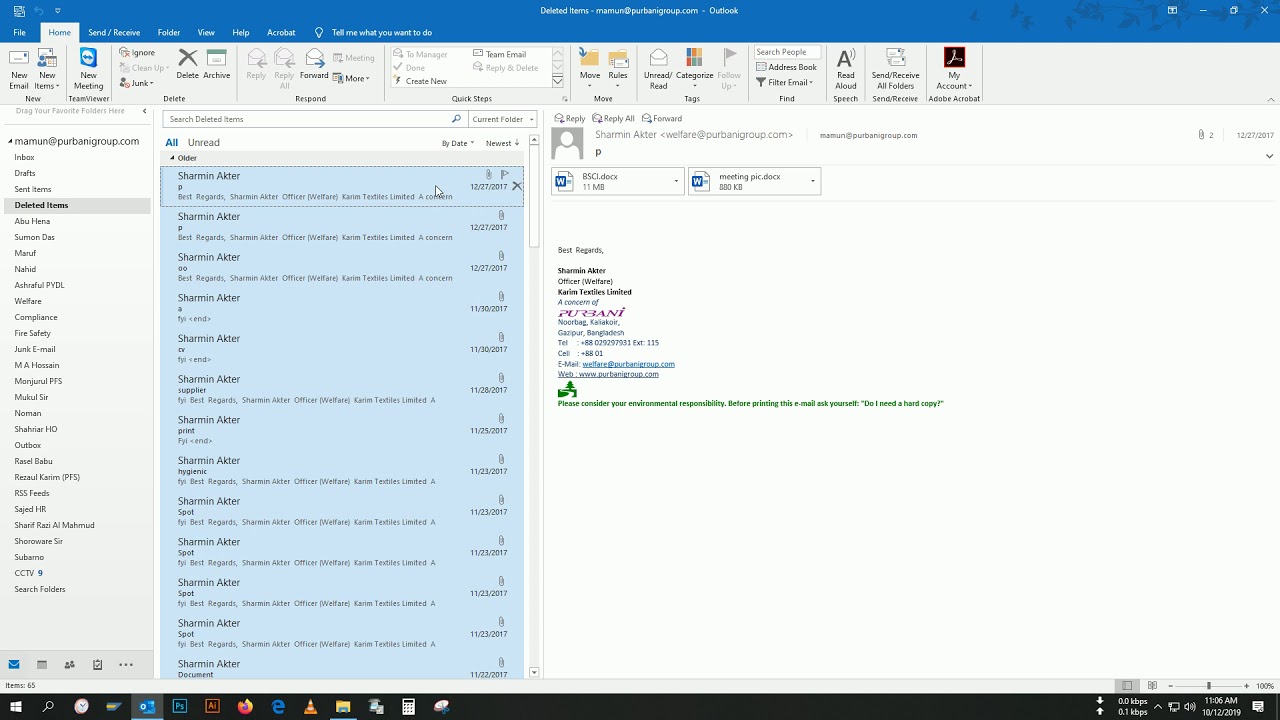Open Windows Start menu

pos(15,706)
